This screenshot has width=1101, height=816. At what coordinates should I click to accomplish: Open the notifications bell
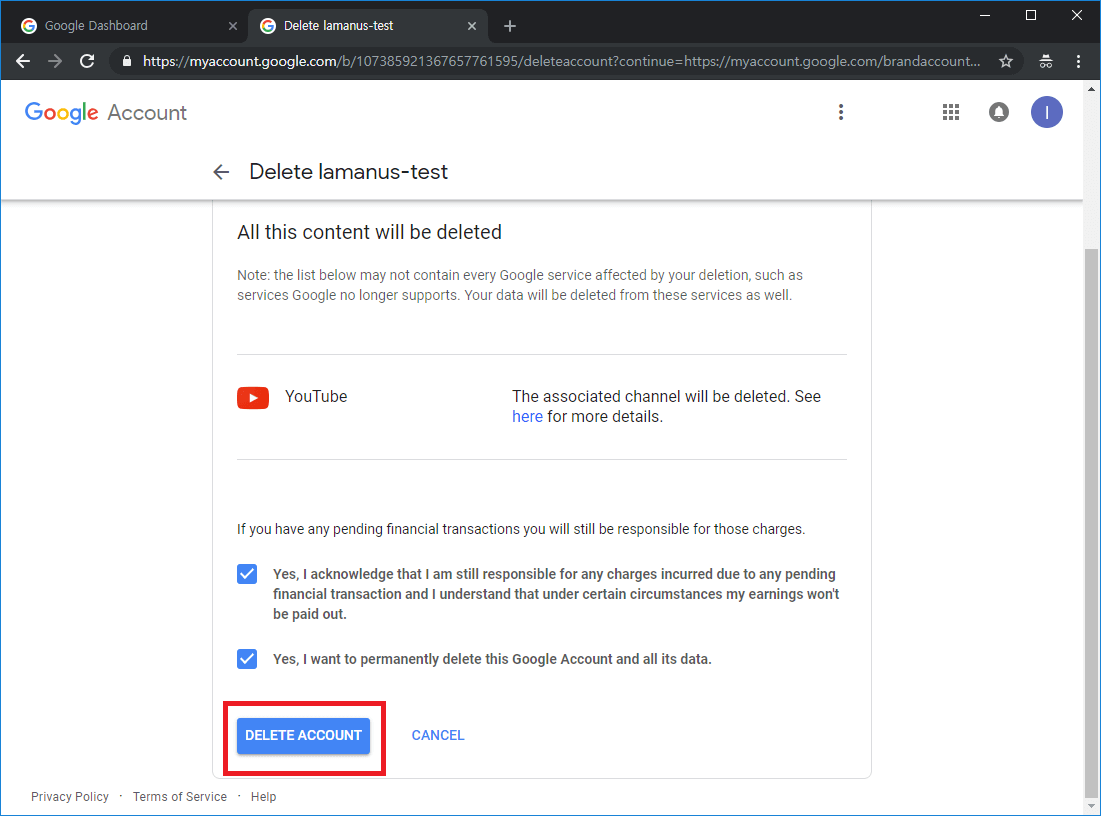(998, 112)
